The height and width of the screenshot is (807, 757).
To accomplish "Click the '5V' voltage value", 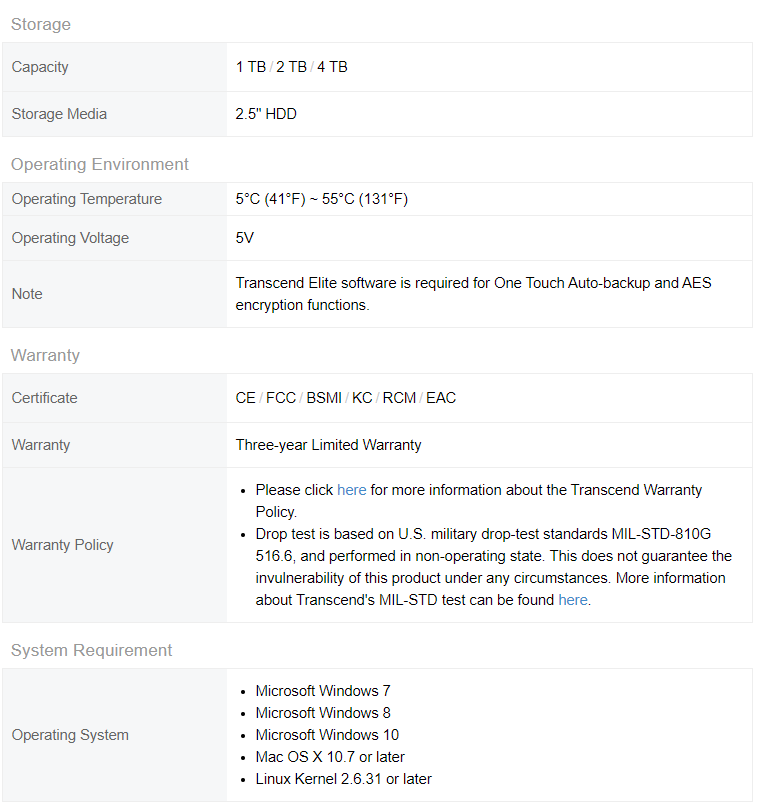I will coord(246,238).
